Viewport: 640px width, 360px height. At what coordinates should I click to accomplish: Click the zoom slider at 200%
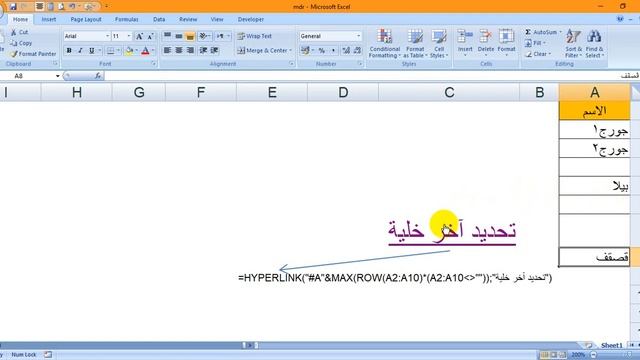coord(593,355)
